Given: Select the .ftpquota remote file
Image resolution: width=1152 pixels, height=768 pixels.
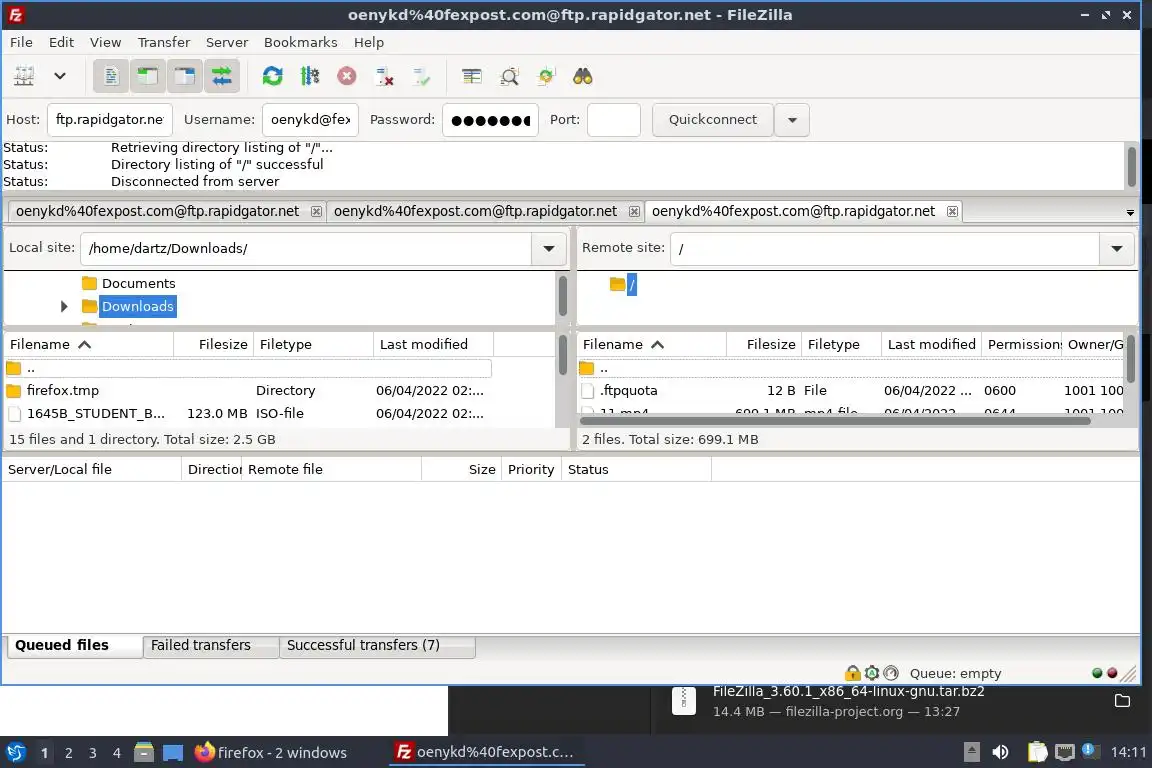Looking at the screenshot, I should pyautogui.click(x=851, y=391).
